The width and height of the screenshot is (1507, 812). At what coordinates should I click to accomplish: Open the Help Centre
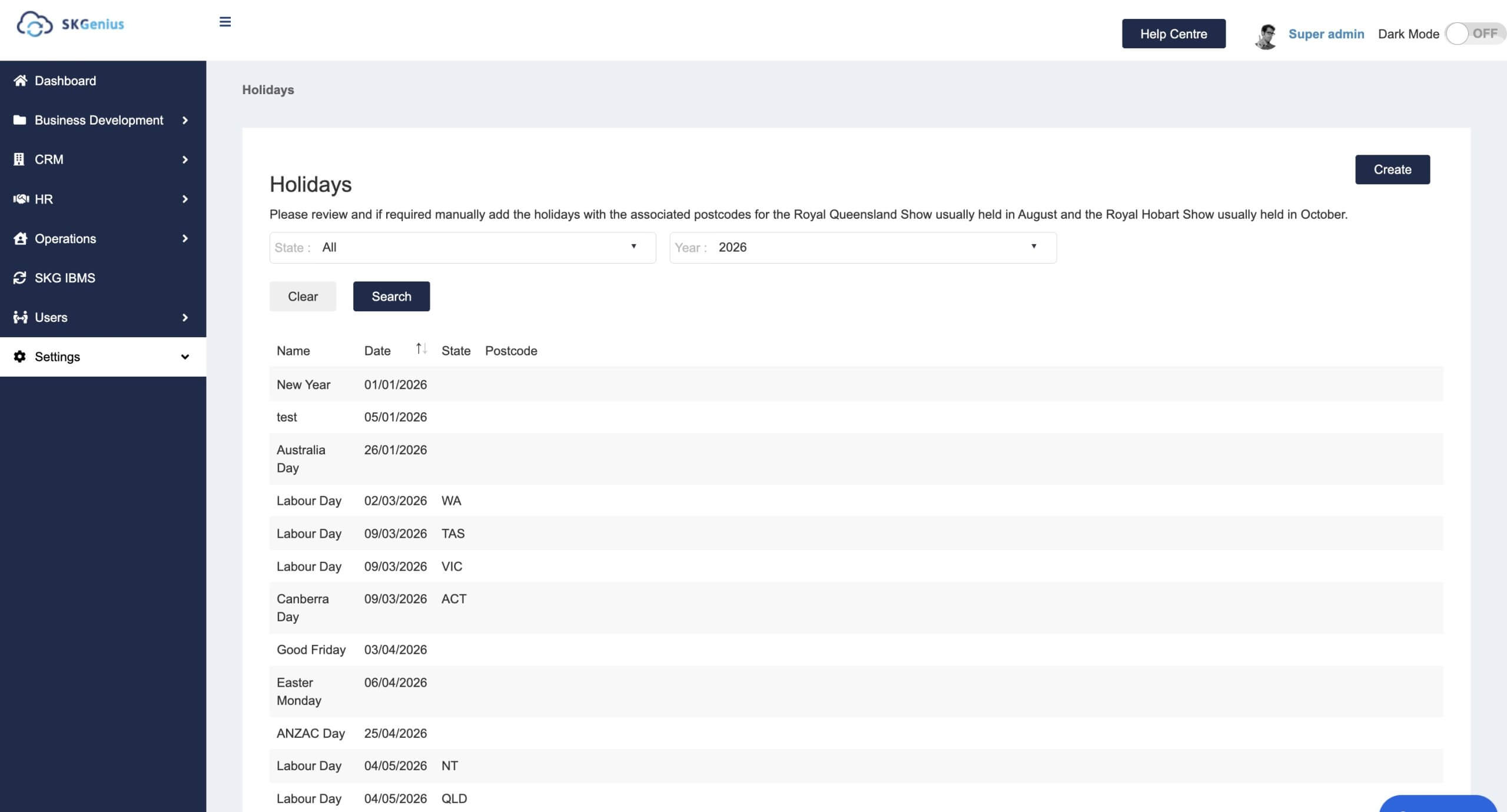[x=1173, y=34]
